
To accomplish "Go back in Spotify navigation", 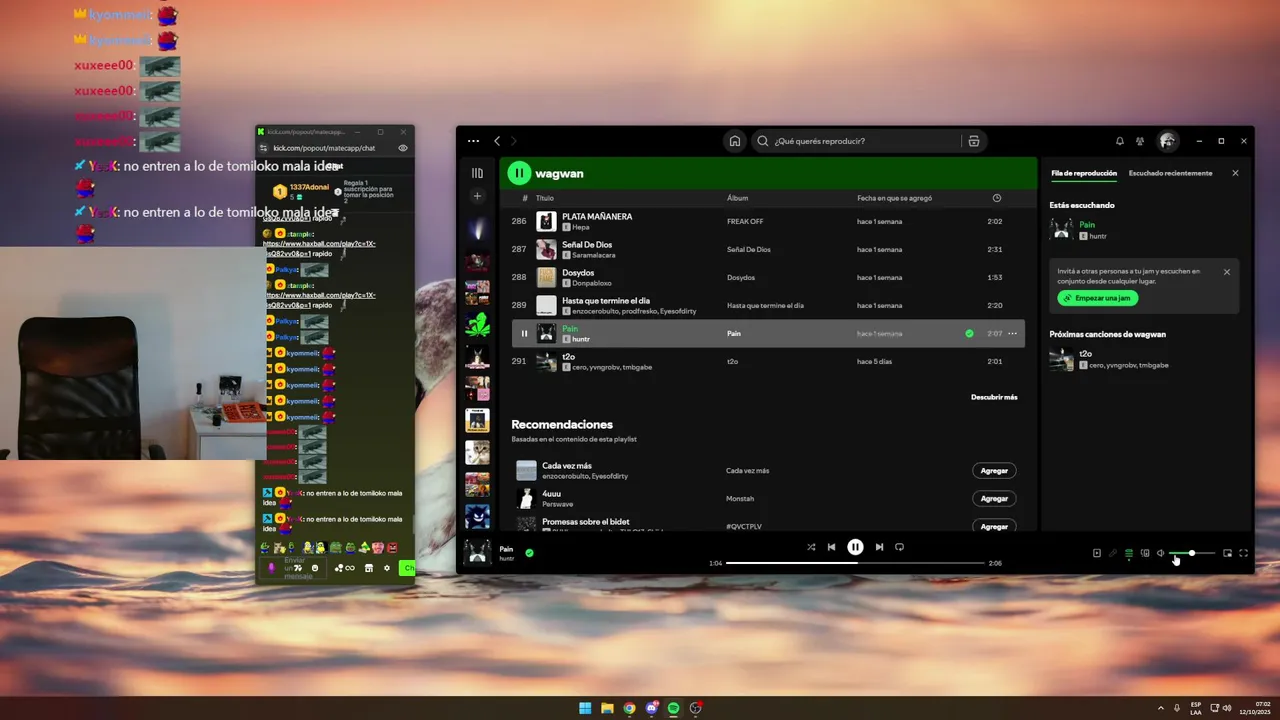I will point(497,141).
